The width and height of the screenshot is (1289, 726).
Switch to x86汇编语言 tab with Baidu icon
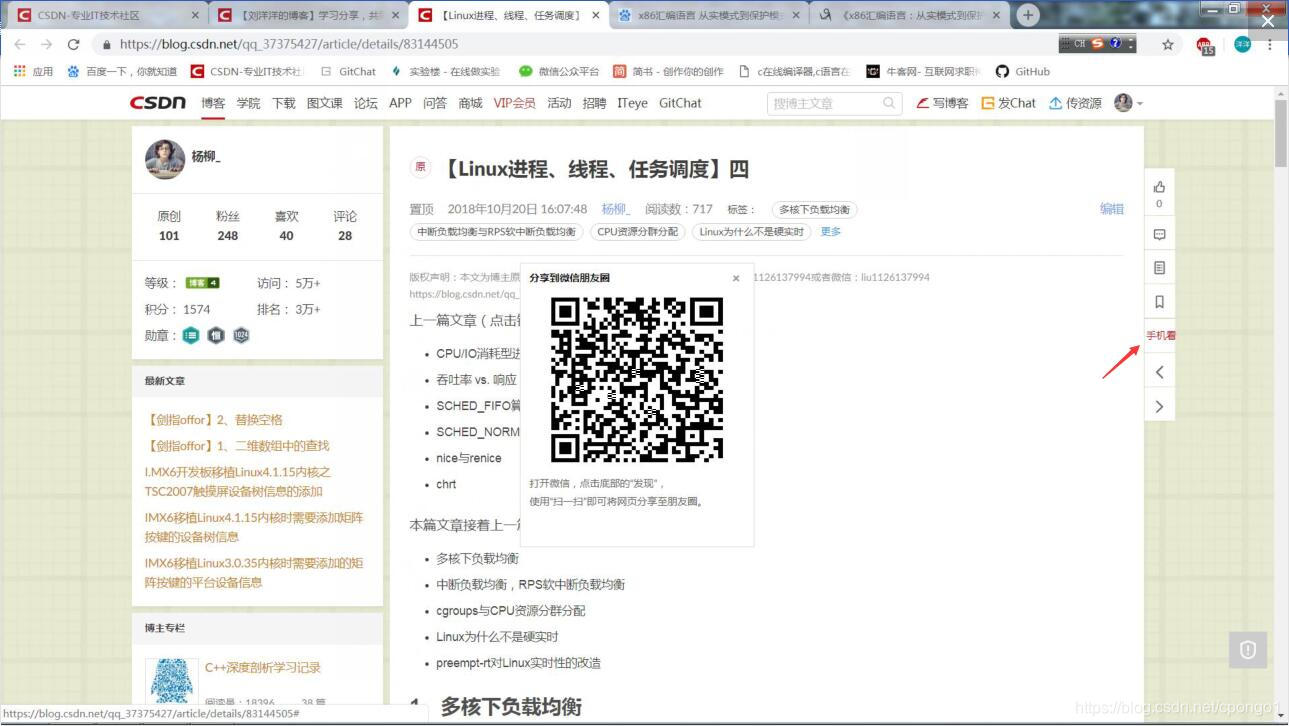tap(708, 16)
